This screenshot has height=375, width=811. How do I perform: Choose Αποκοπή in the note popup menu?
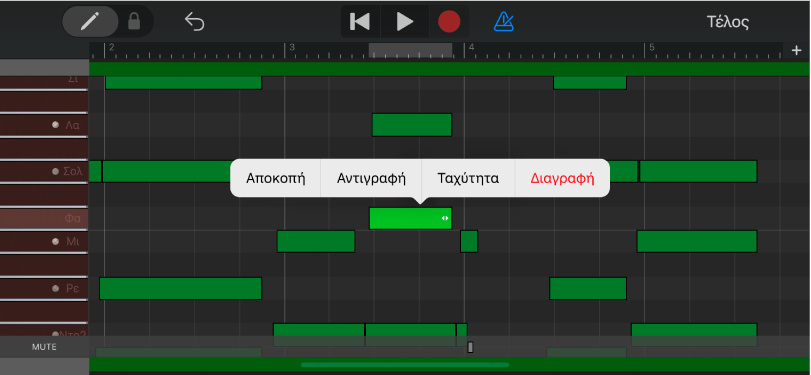(276, 178)
